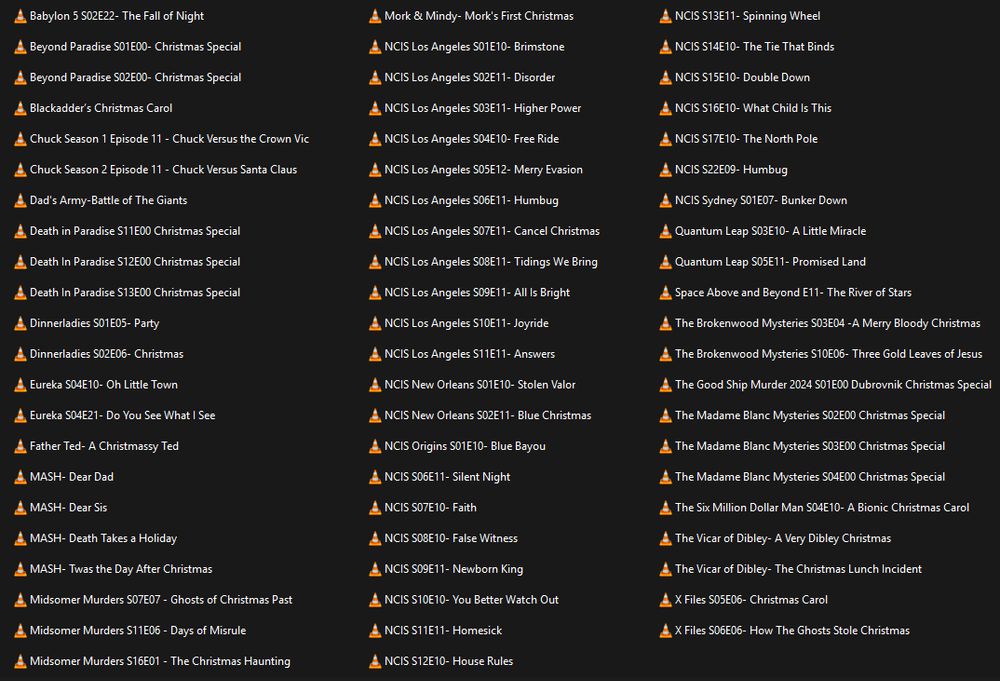
Task: Select "NCIS Los Angeles S06E11- Humbug"
Action: click(471, 200)
